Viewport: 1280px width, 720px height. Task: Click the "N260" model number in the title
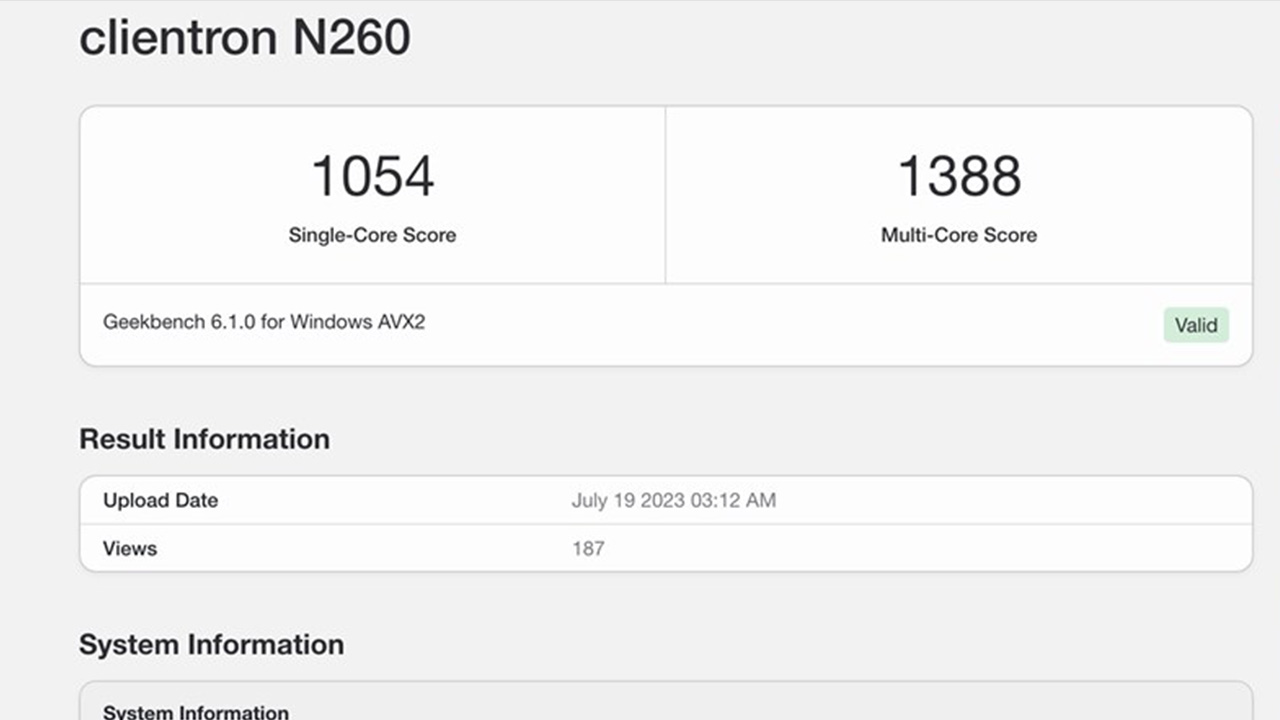tap(351, 38)
